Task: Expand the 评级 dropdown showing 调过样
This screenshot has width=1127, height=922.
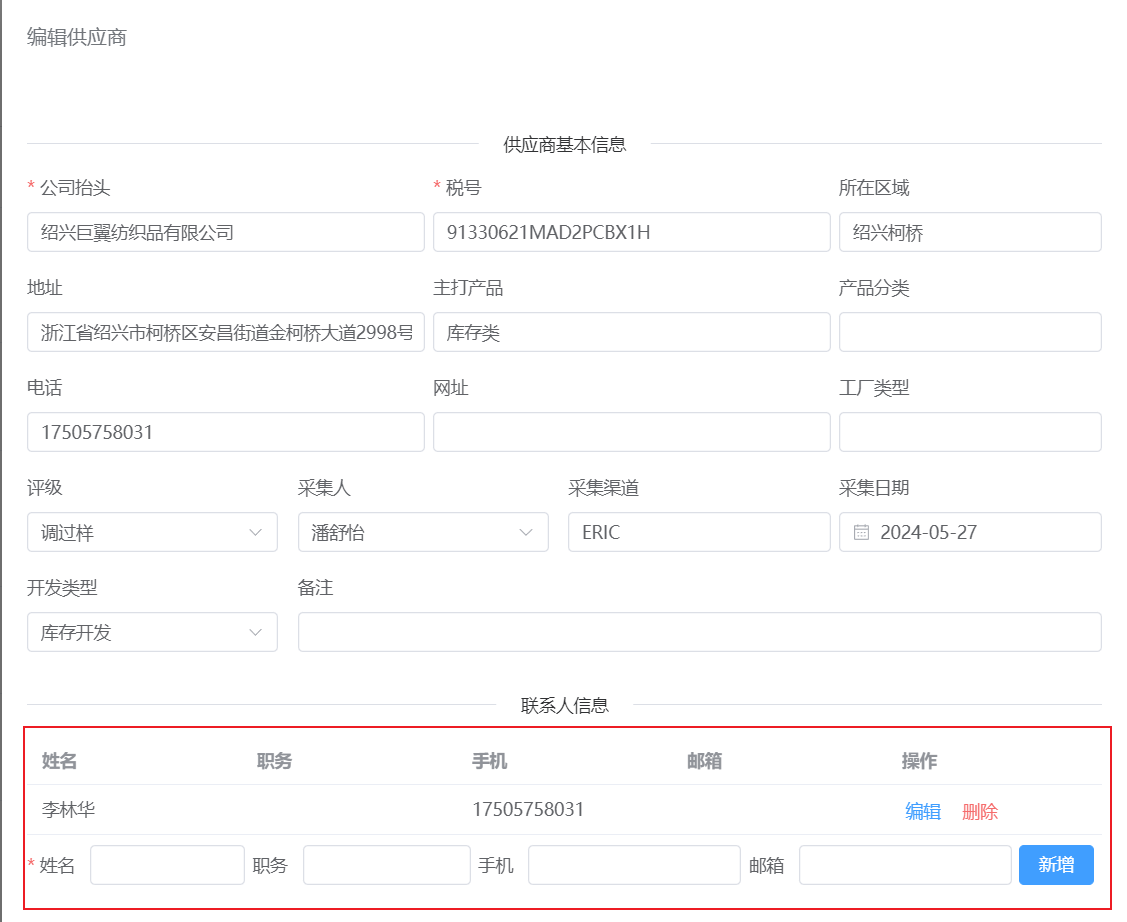Action: tap(152, 532)
